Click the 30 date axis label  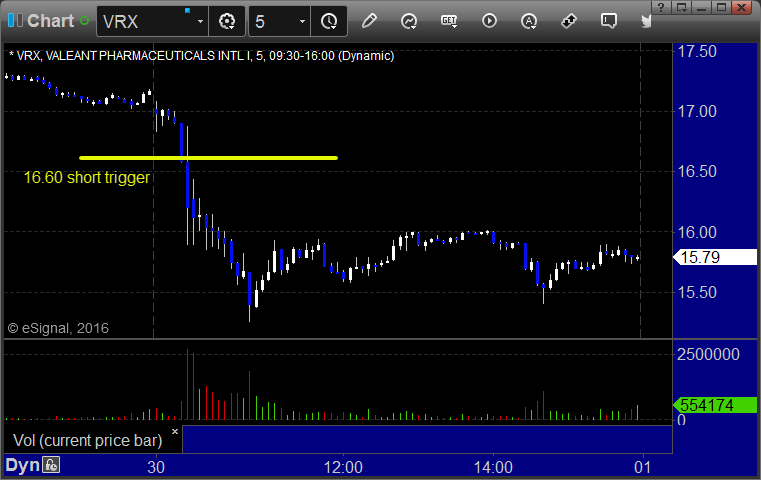pyautogui.click(x=156, y=467)
